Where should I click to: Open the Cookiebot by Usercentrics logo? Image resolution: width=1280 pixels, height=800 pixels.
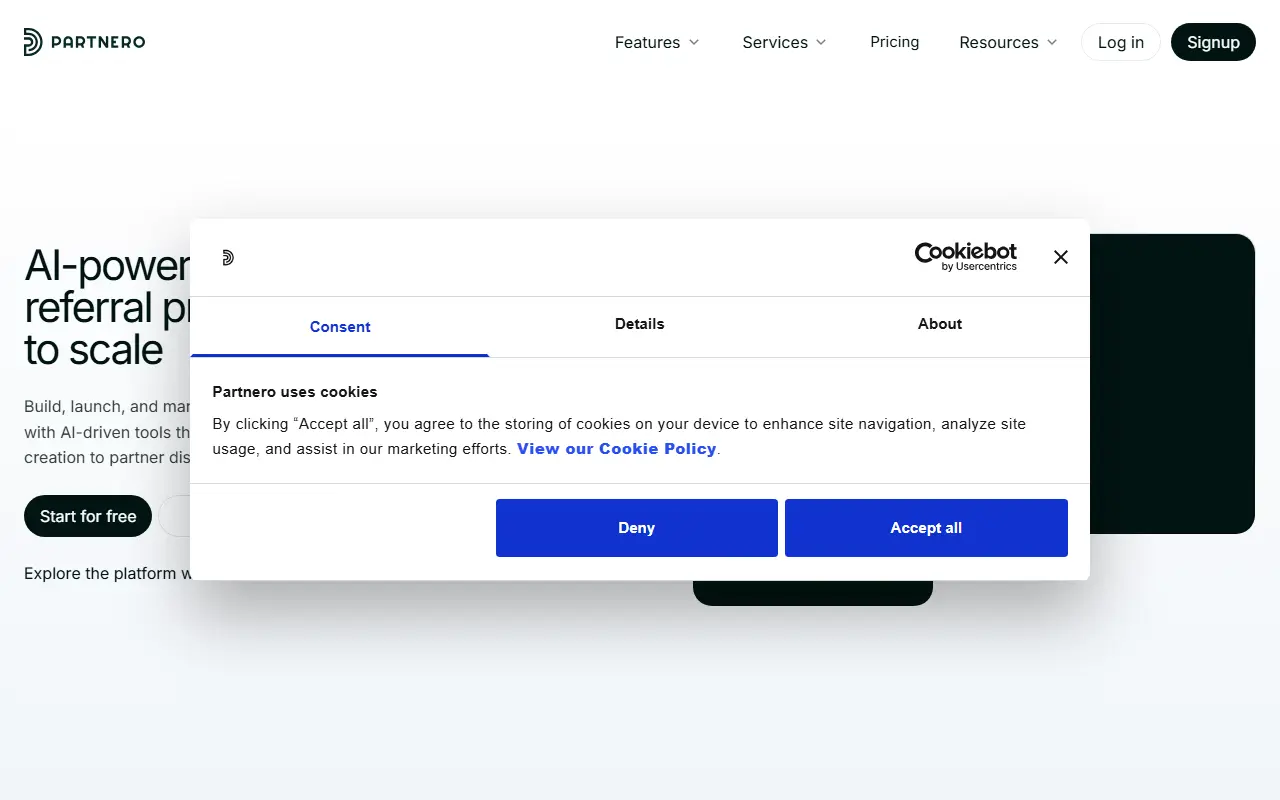point(966,257)
